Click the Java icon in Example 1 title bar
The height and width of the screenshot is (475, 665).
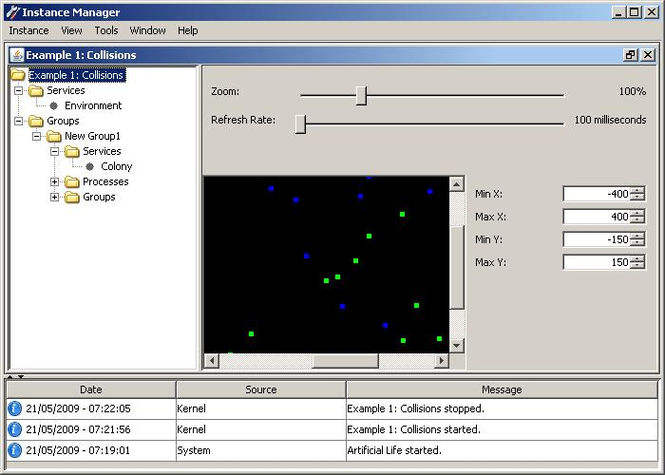point(17,55)
